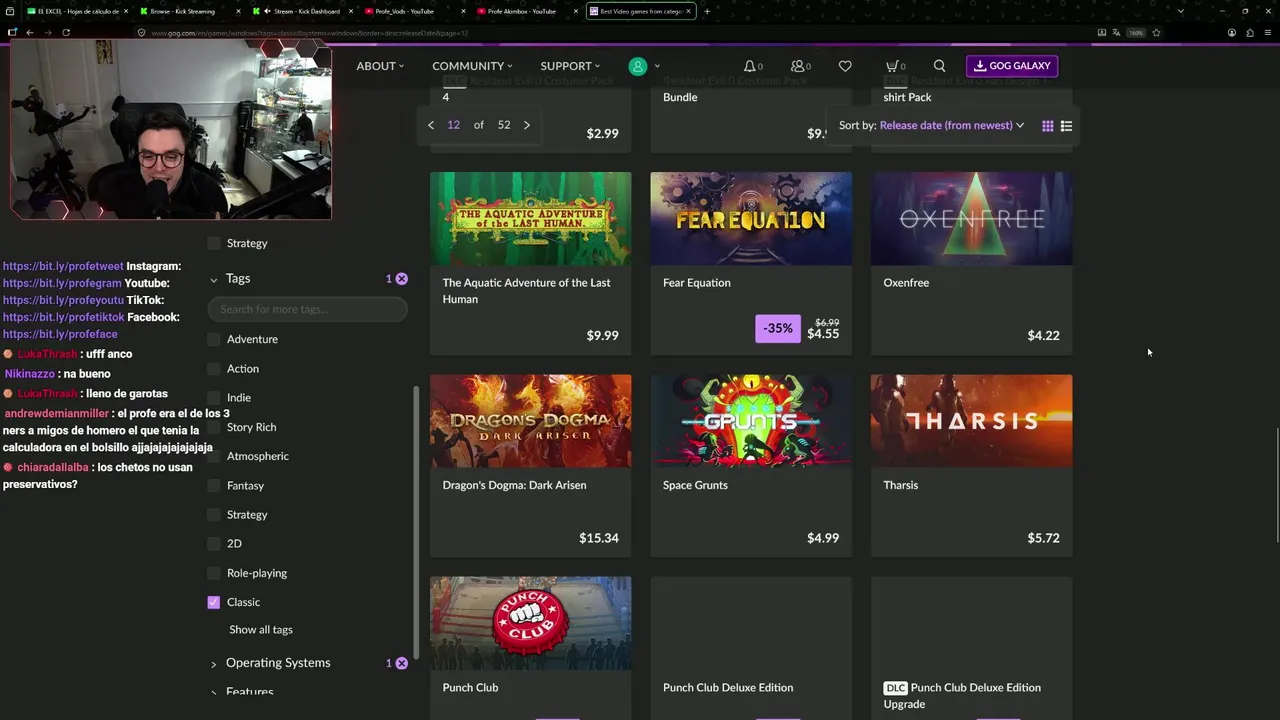Open the ABOUT dropdown menu
Image resolution: width=1280 pixels, height=720 pixels.
(x=380, y=66)
